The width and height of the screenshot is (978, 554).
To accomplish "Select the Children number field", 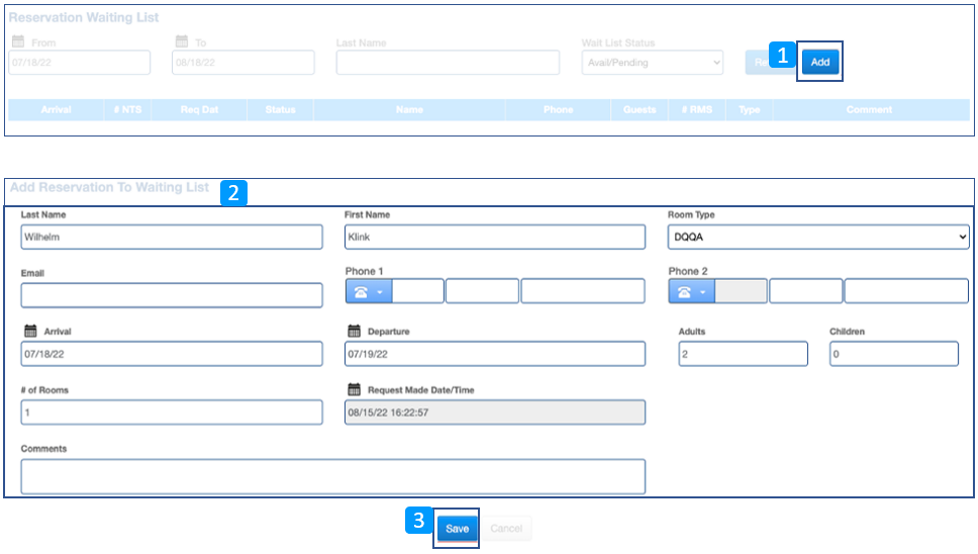I will click(x=893, y=354).
